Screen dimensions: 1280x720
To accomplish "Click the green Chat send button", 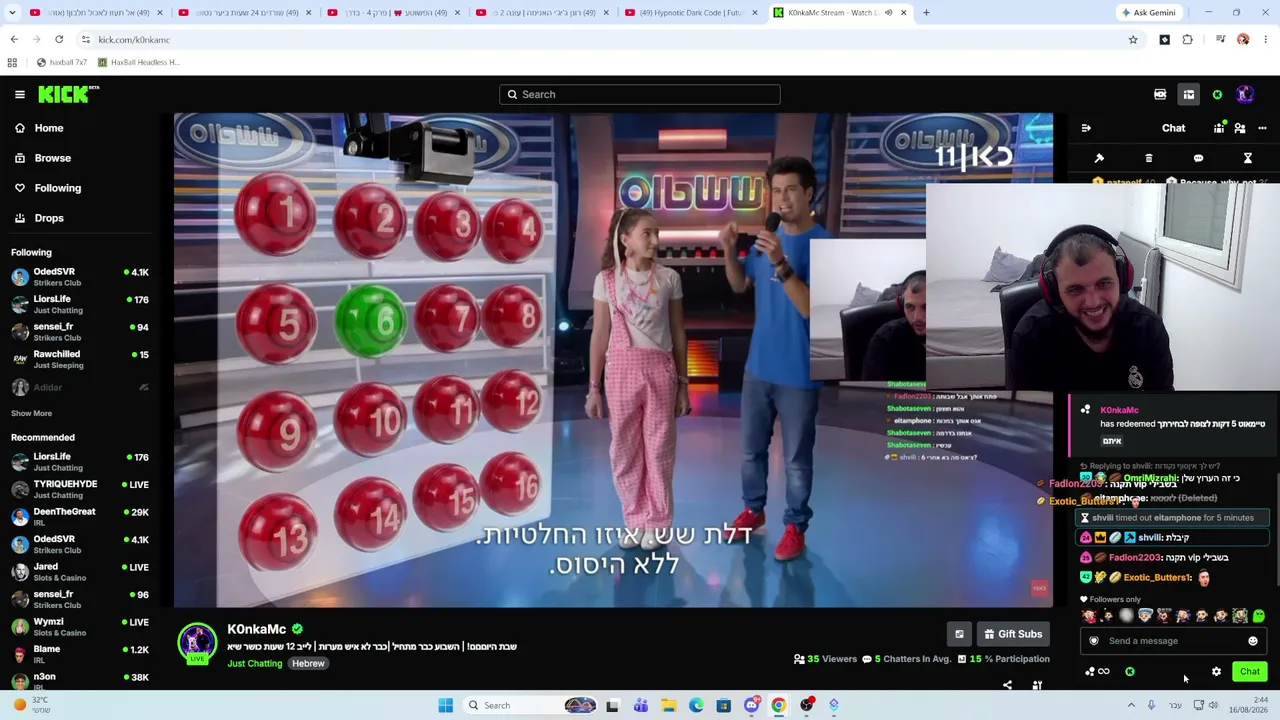I will pyautogui.click(x=1250, y=672).
